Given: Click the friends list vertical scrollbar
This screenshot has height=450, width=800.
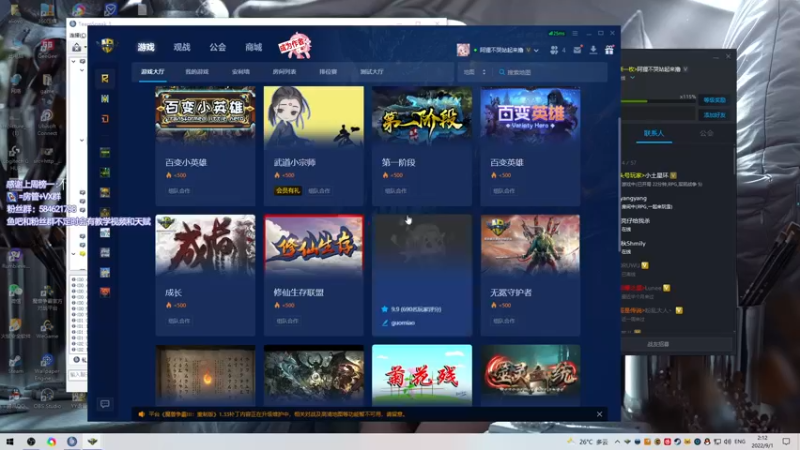Looking at the screenshot, I should [734, 163].
